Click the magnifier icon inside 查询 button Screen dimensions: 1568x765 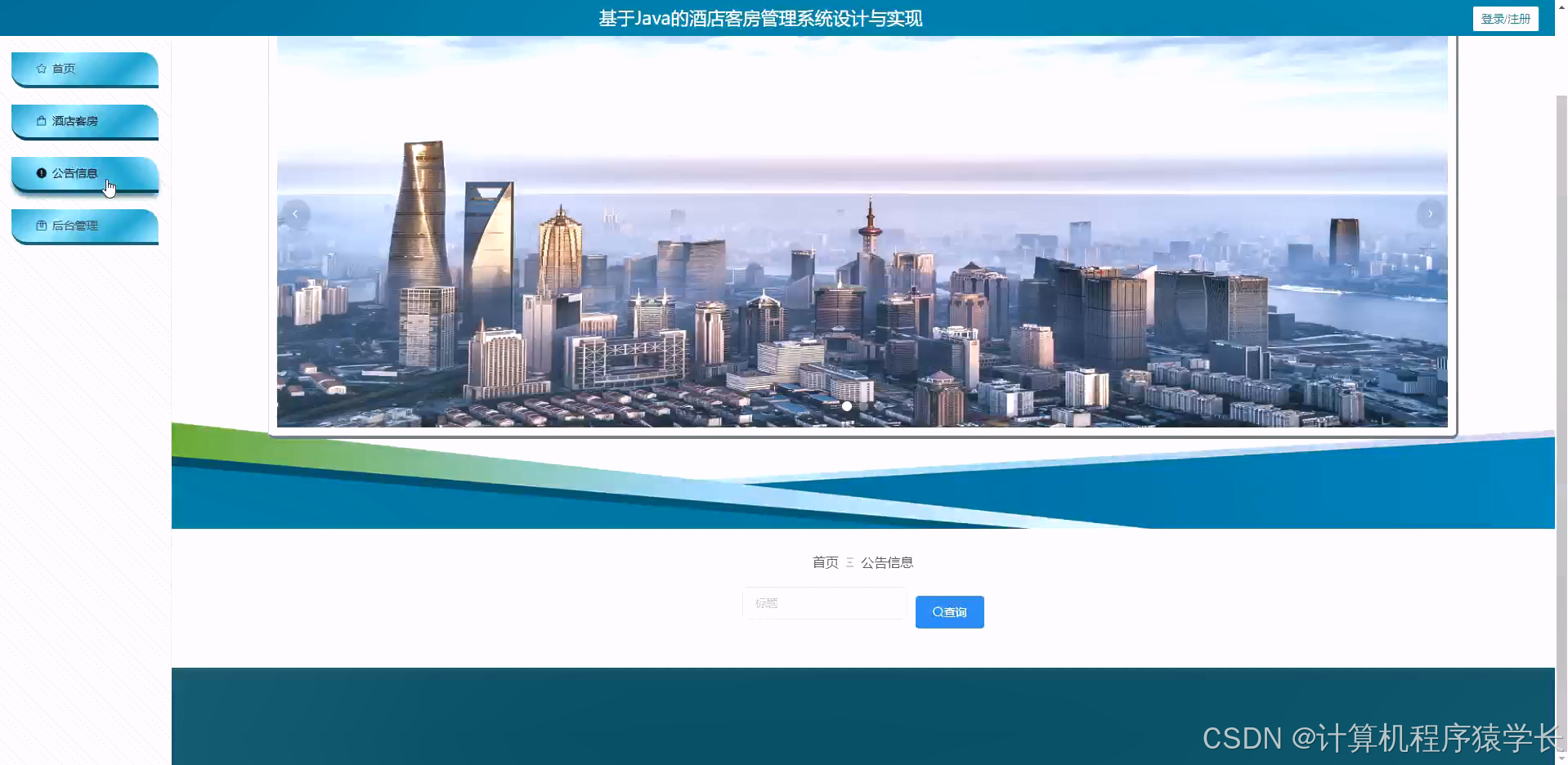[x=936, y=611]
